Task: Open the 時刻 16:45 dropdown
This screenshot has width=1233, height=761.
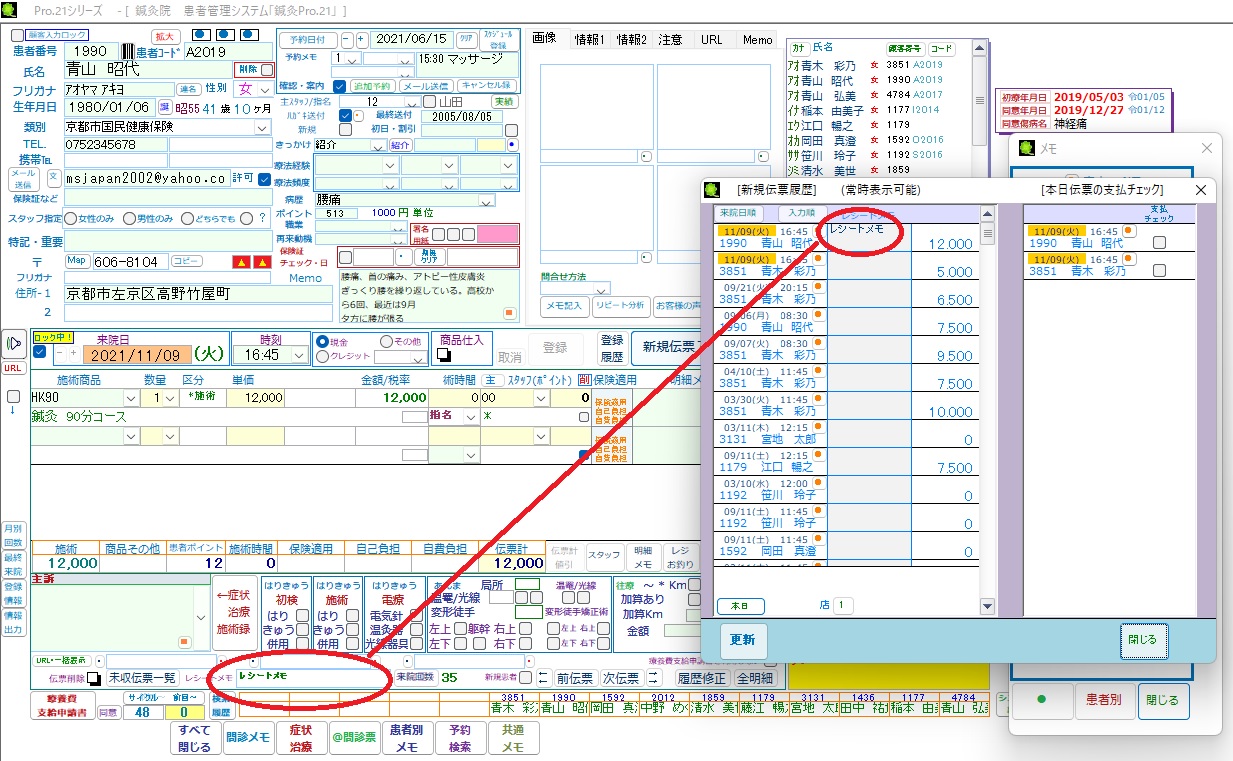Action: click(299, 355)
